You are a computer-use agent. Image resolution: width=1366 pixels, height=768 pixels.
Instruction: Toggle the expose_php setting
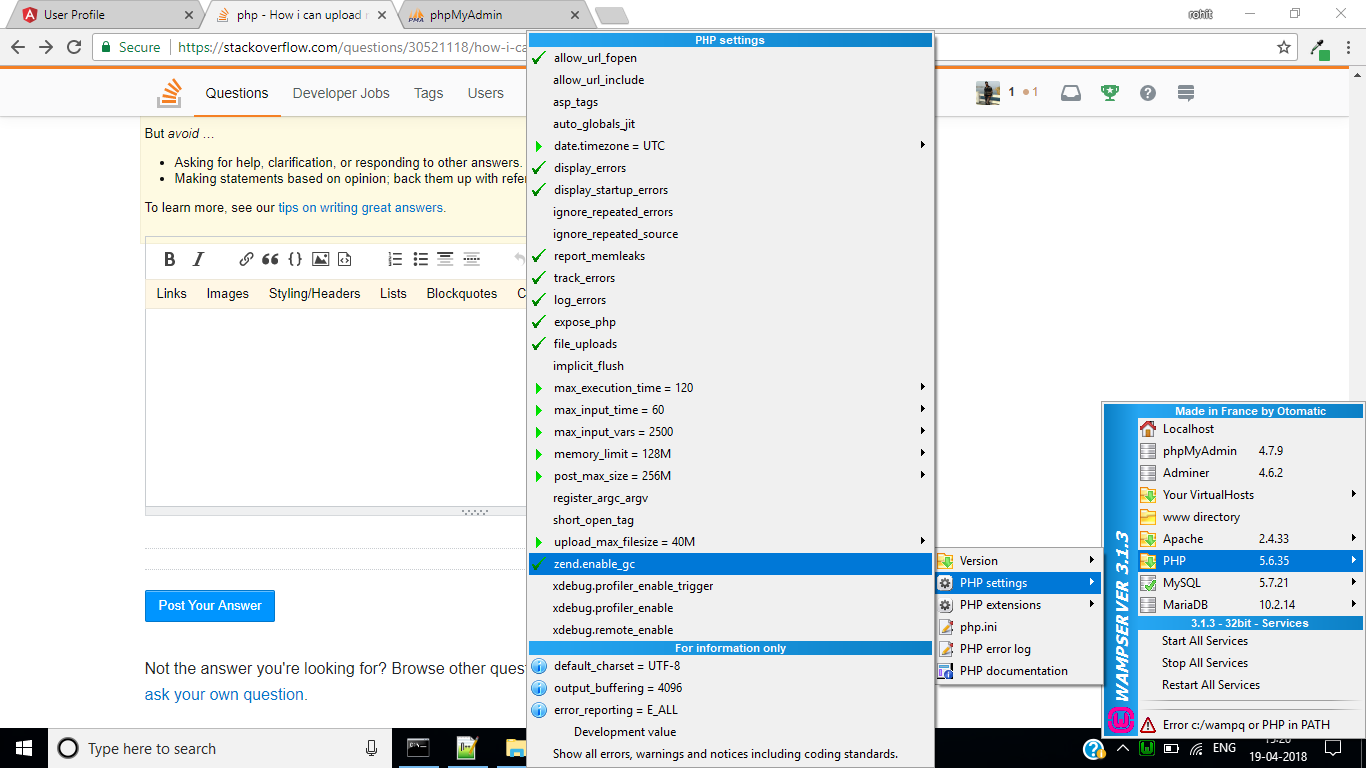(x=730, y=322)
